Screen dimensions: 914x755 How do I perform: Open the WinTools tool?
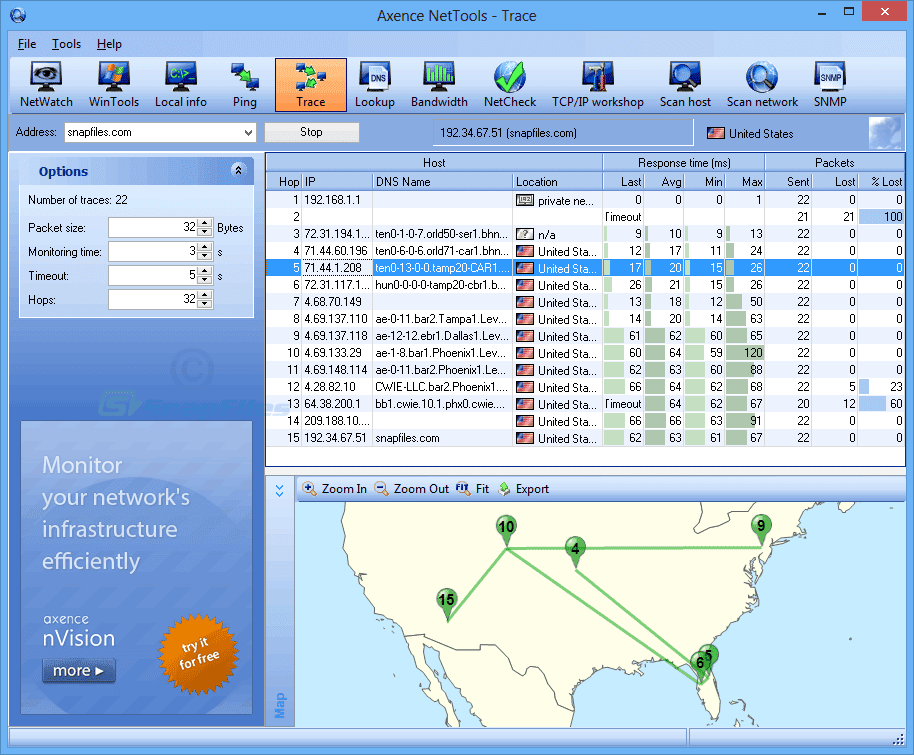[x=114, y=85]
